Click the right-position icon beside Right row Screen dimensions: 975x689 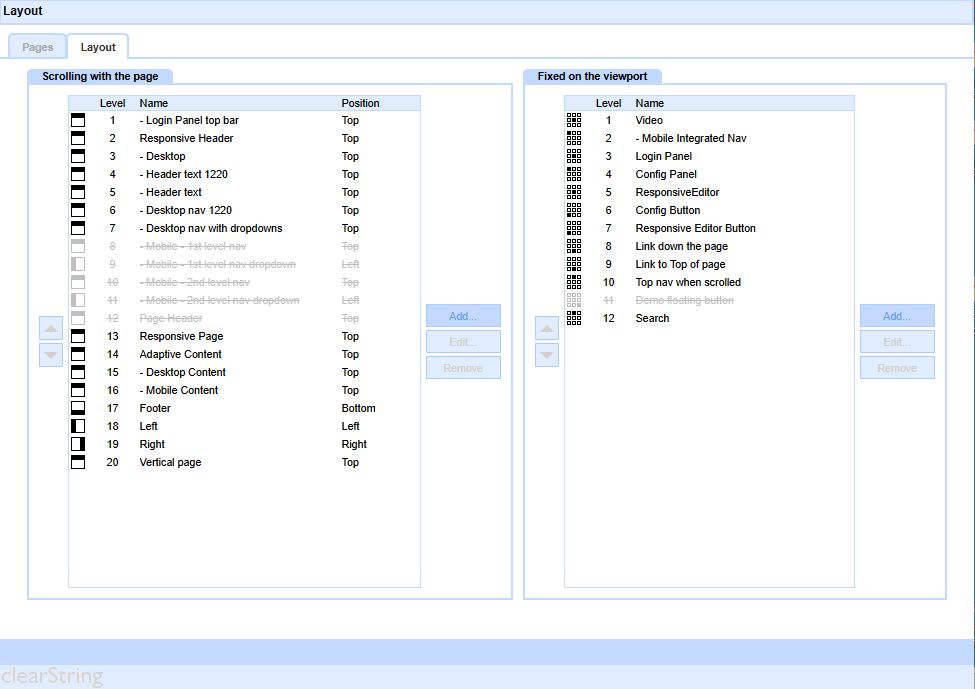pos(78,444)
